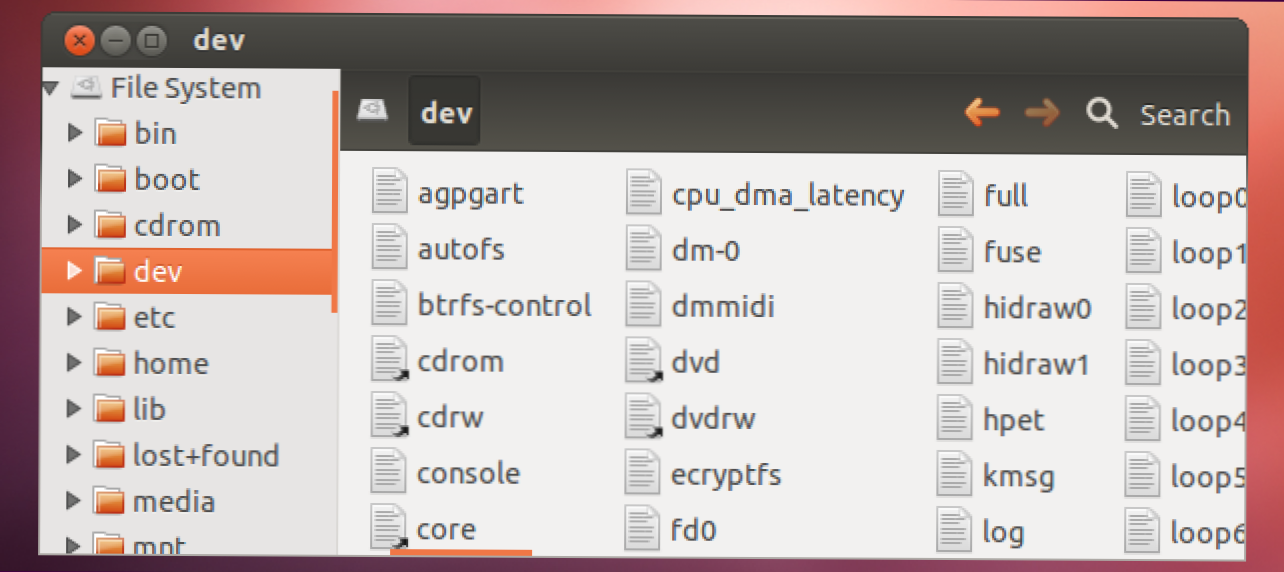Open the boot folder in sidebar

[x=166, y=180]
